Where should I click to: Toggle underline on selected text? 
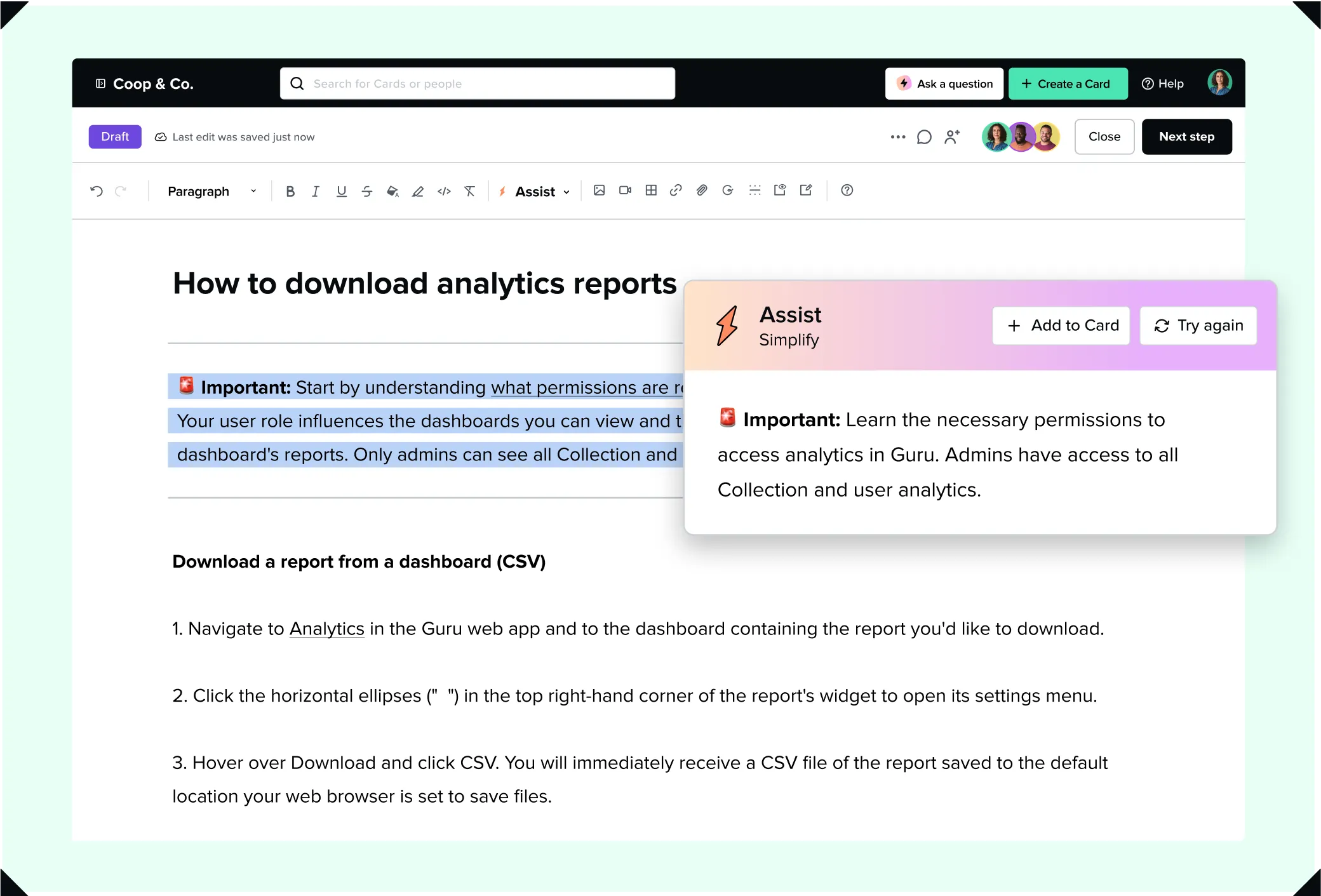coord(342,191)
